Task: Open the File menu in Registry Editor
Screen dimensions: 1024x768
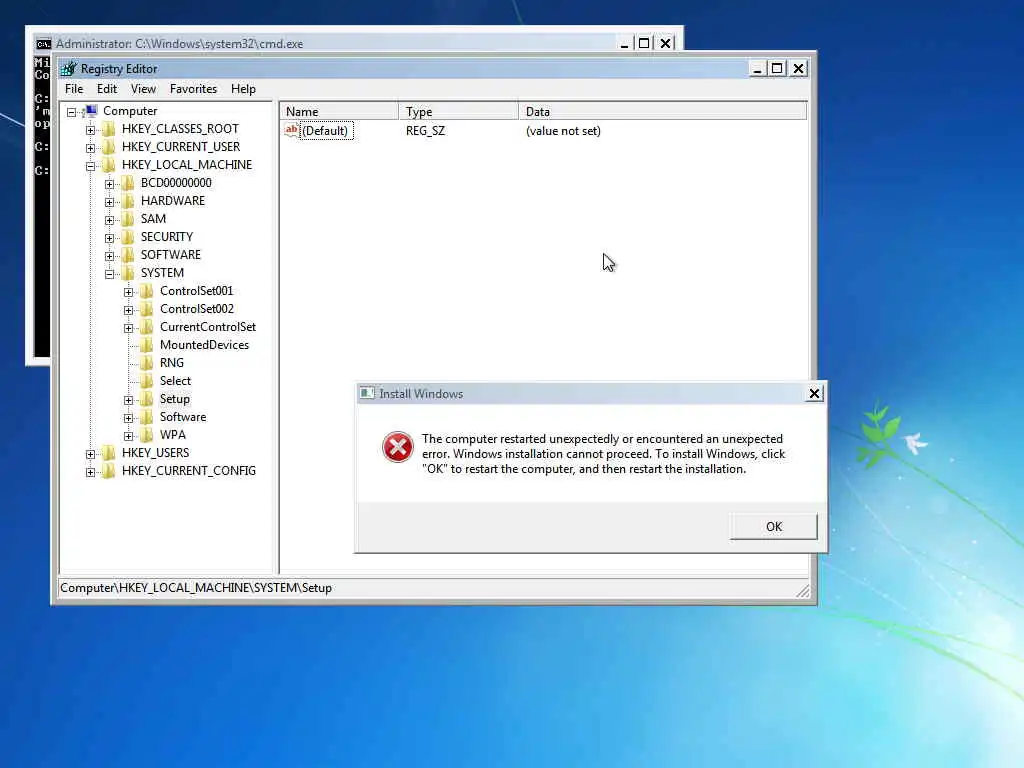Action: click(x=74, y=89)
